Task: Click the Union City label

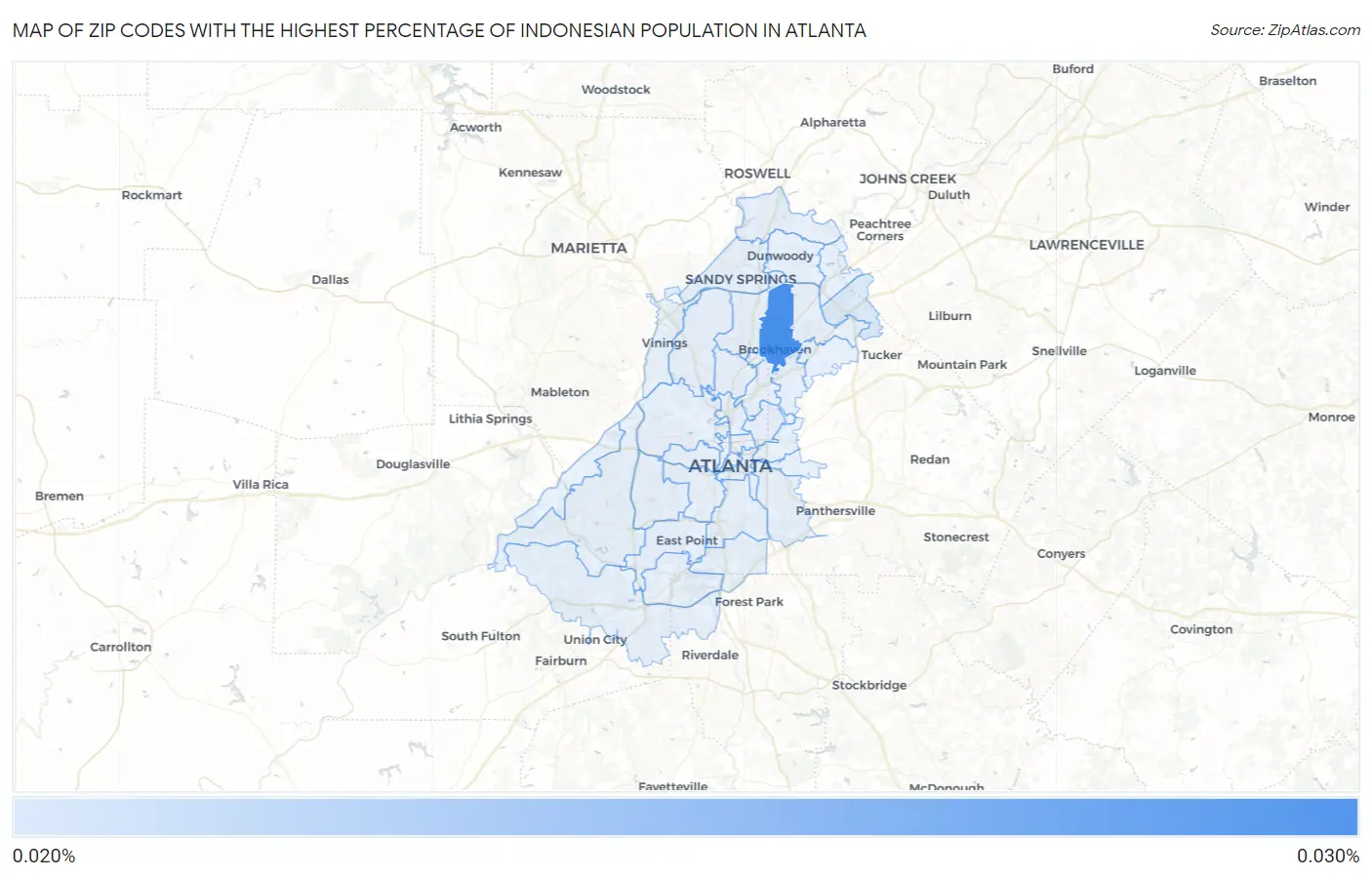Action: 594,640
